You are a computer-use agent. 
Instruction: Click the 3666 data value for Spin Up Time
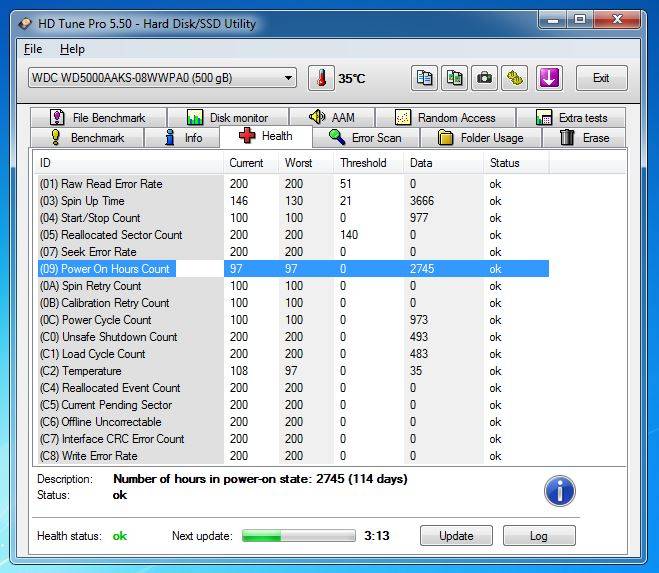pos(422,201)
